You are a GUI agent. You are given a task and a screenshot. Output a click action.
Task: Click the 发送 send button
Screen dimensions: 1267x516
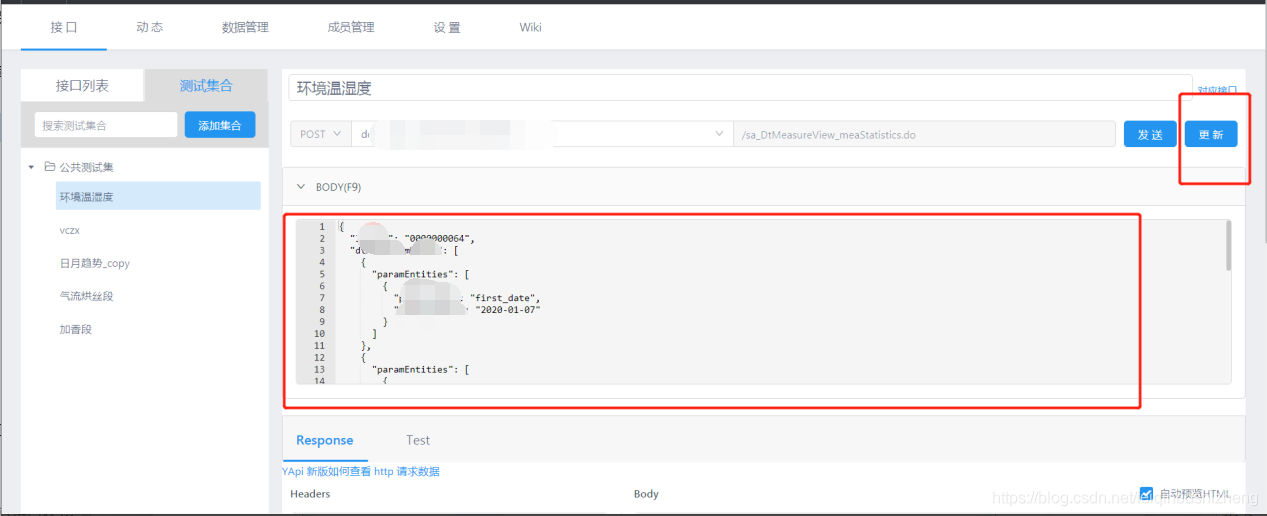(1150, 134)
